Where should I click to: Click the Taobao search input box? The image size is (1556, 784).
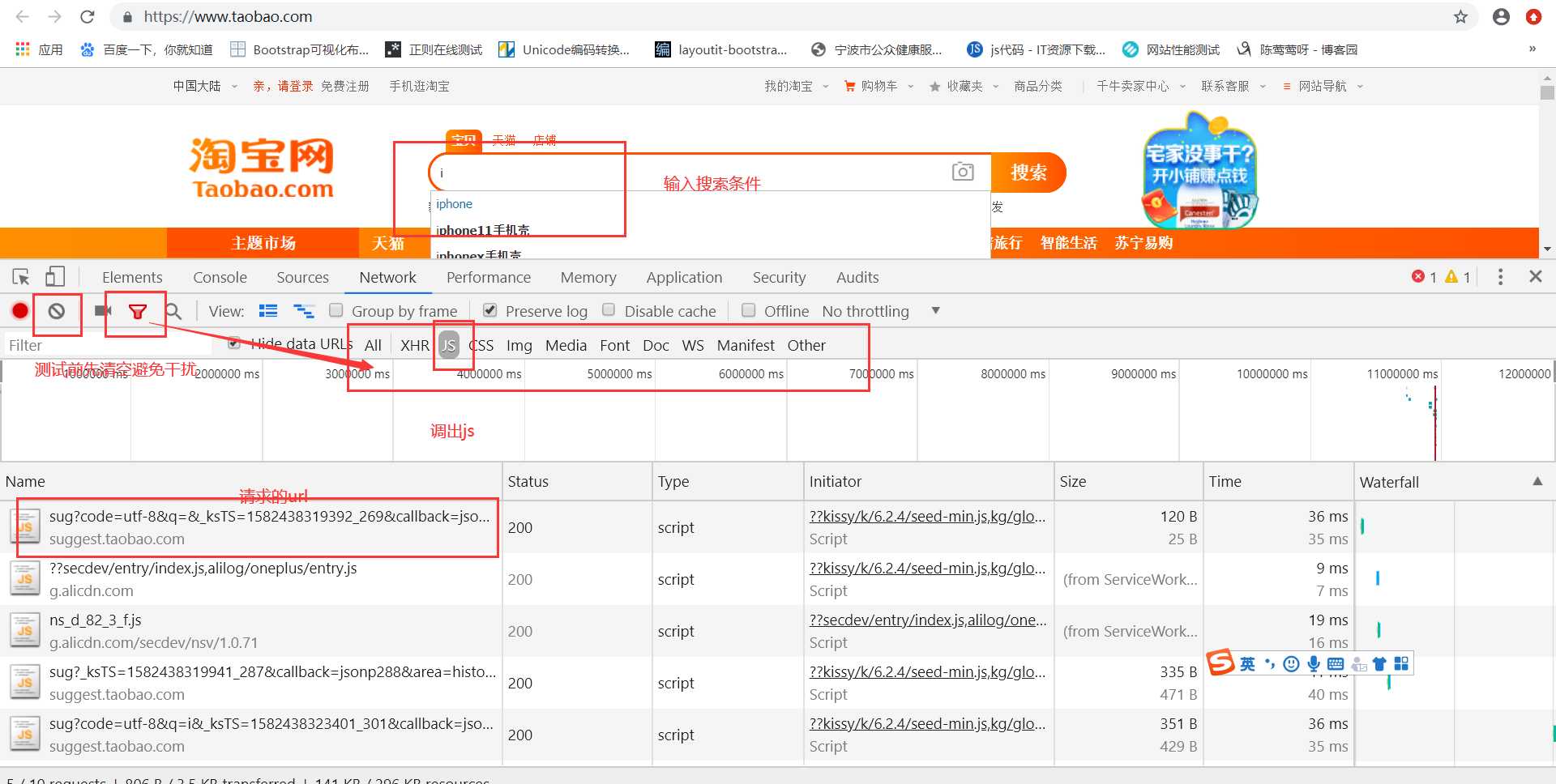pyautogui.click(x=689, y=173)
